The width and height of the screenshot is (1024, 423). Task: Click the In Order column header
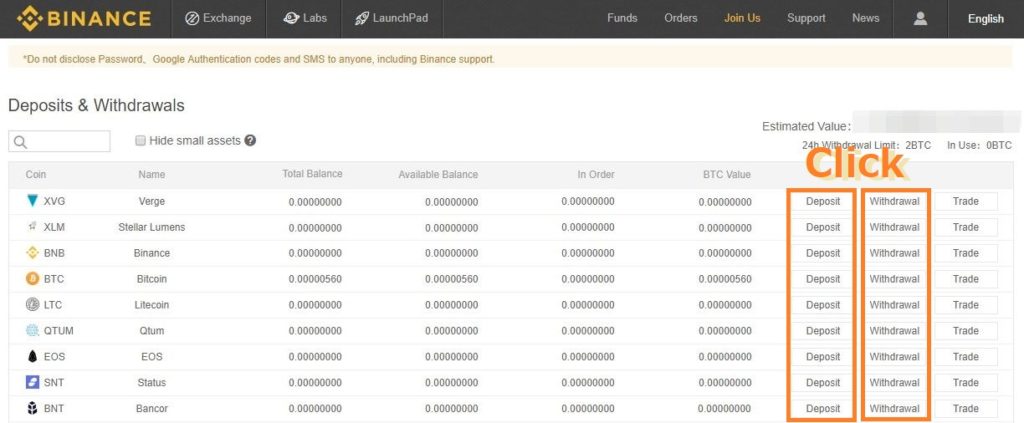(596, 174)
